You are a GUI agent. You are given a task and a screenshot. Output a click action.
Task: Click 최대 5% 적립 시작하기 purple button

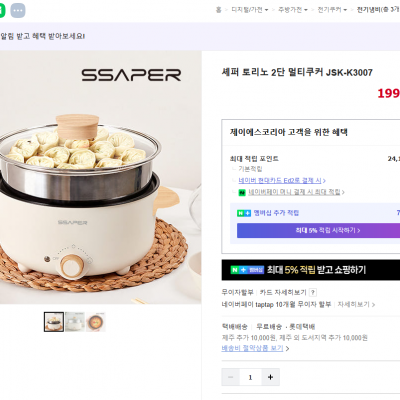point(318,230)
